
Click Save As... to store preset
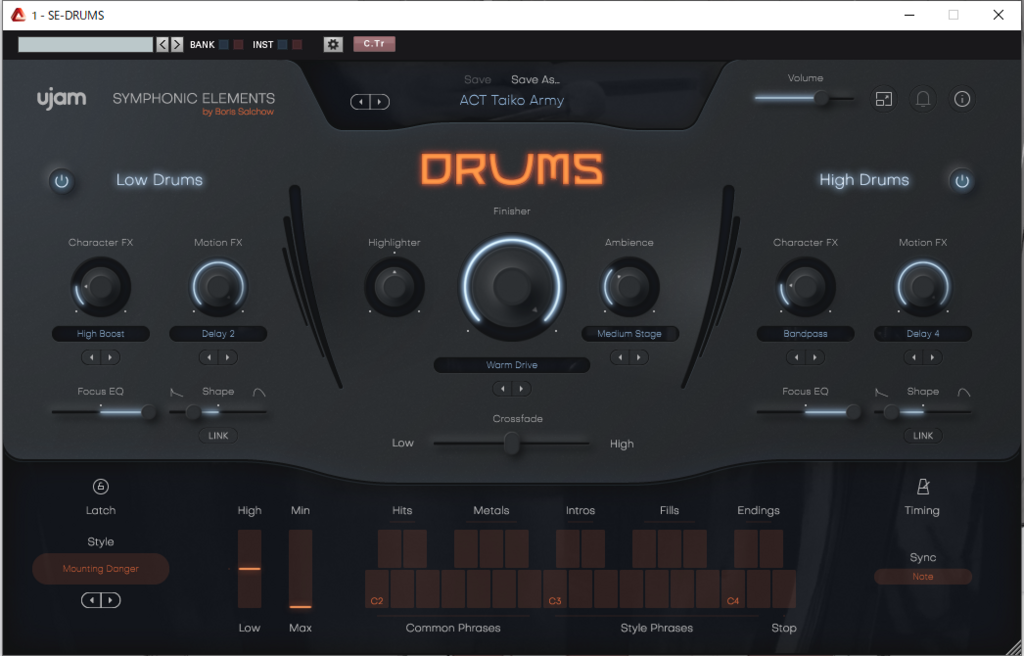[536, 80]
